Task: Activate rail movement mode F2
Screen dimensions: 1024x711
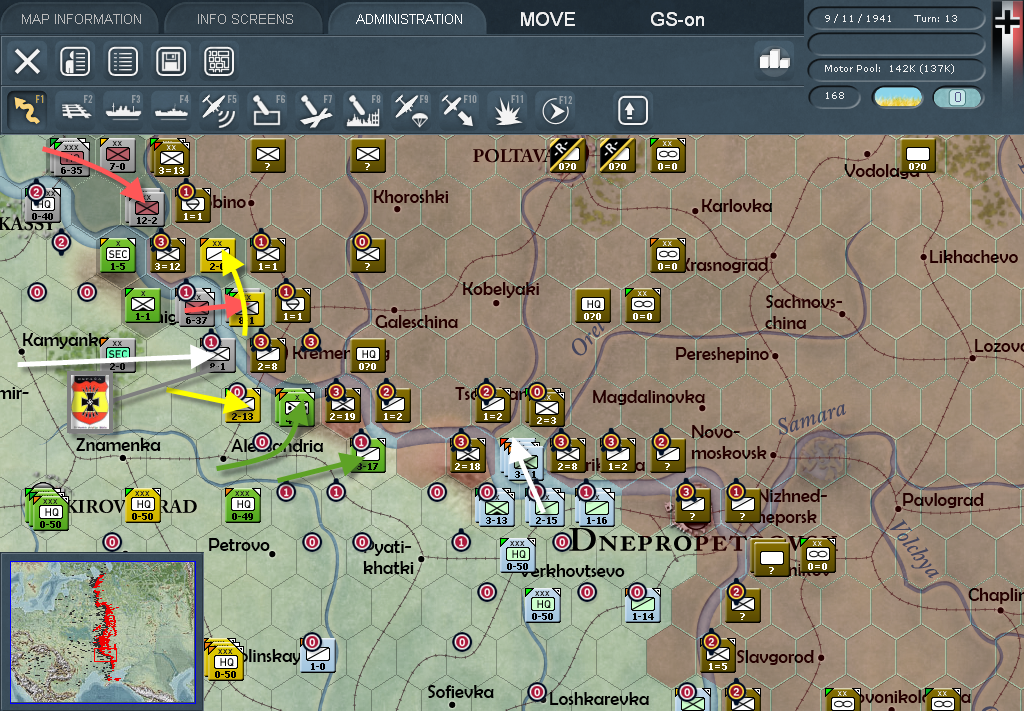Action: 76,109
